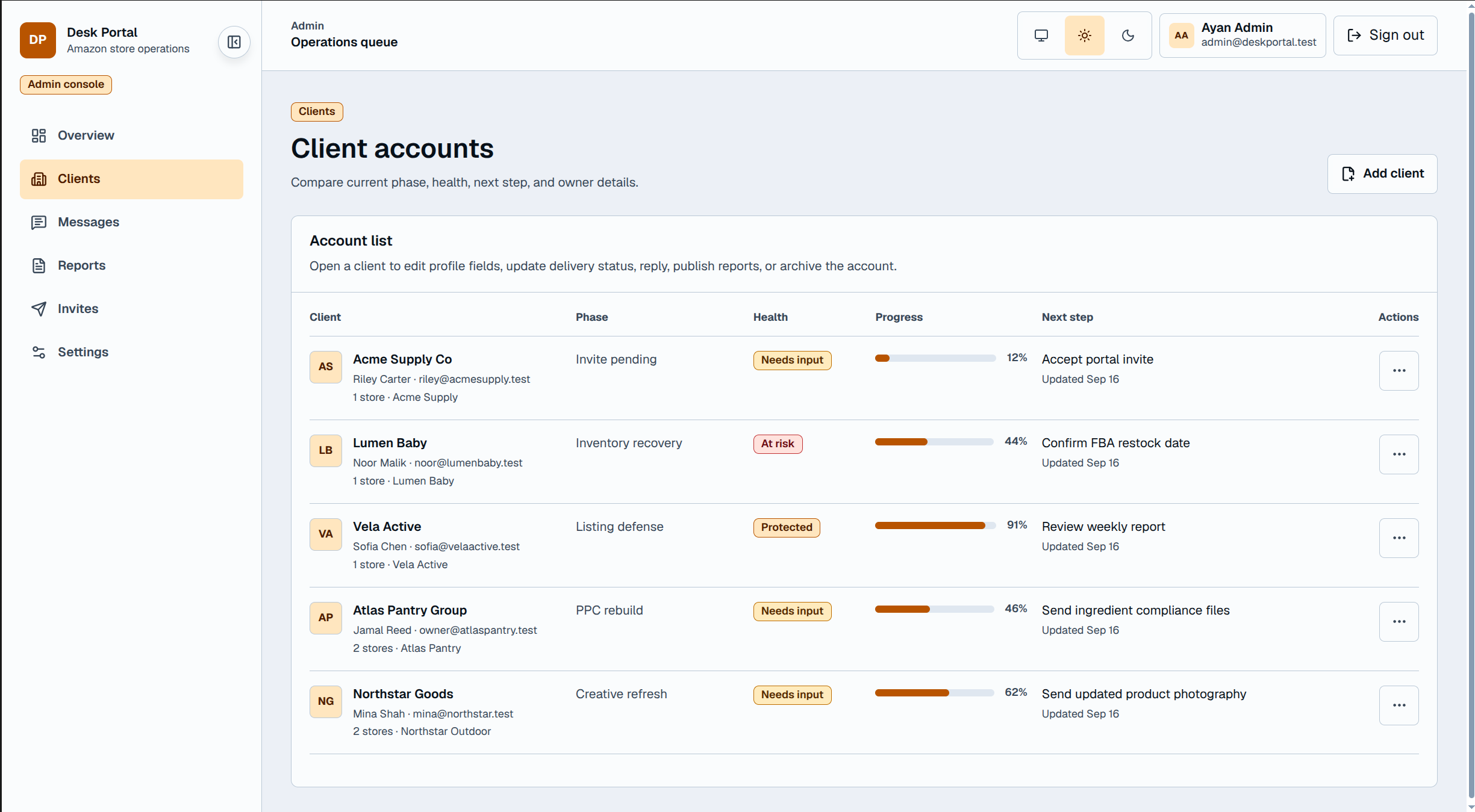Click the AA avatar badge
Screen dimensions: 1475x812
pyautogui.click(x=1181, y=36)
